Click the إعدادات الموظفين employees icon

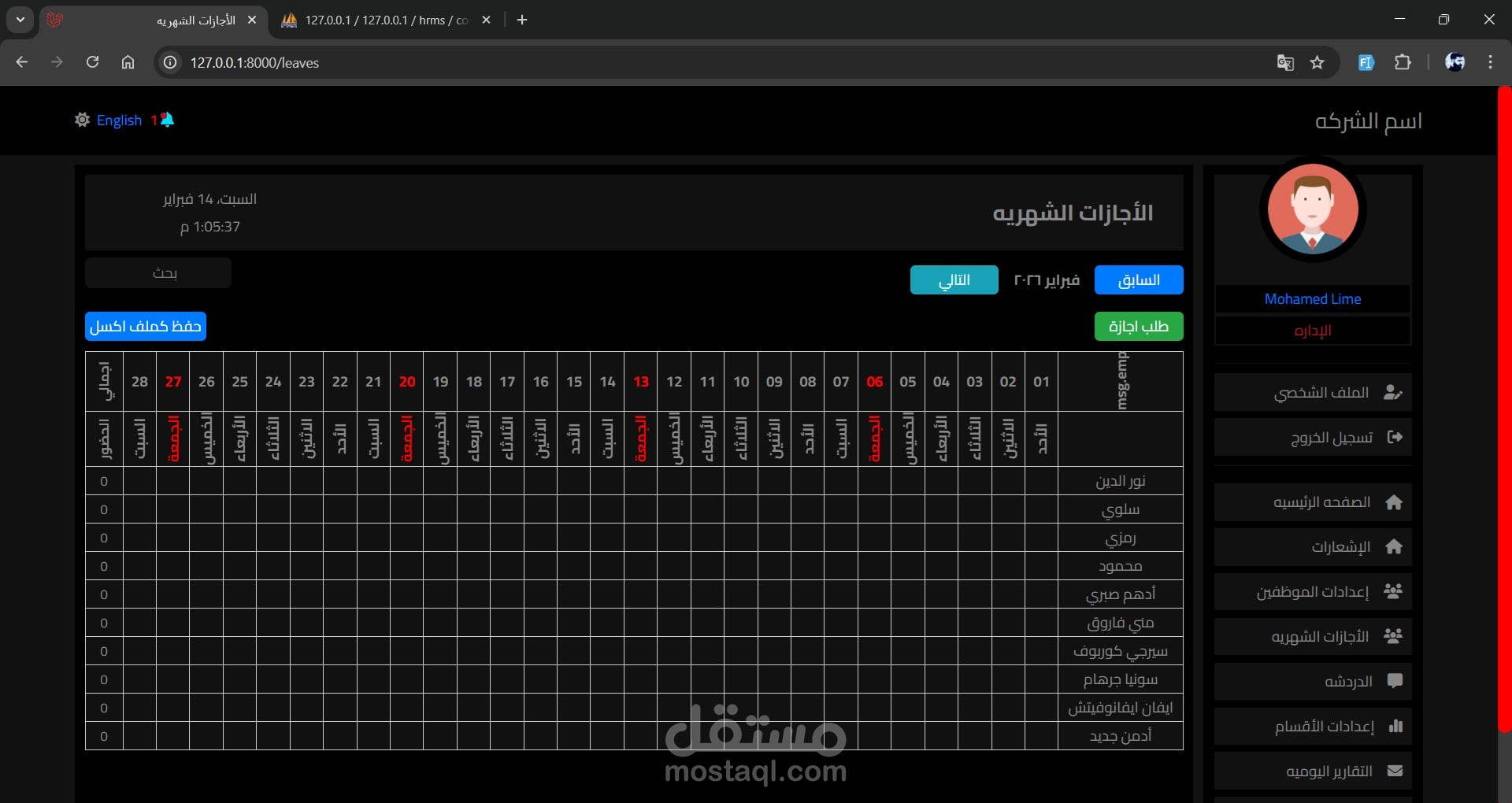tap(1395, 591)
